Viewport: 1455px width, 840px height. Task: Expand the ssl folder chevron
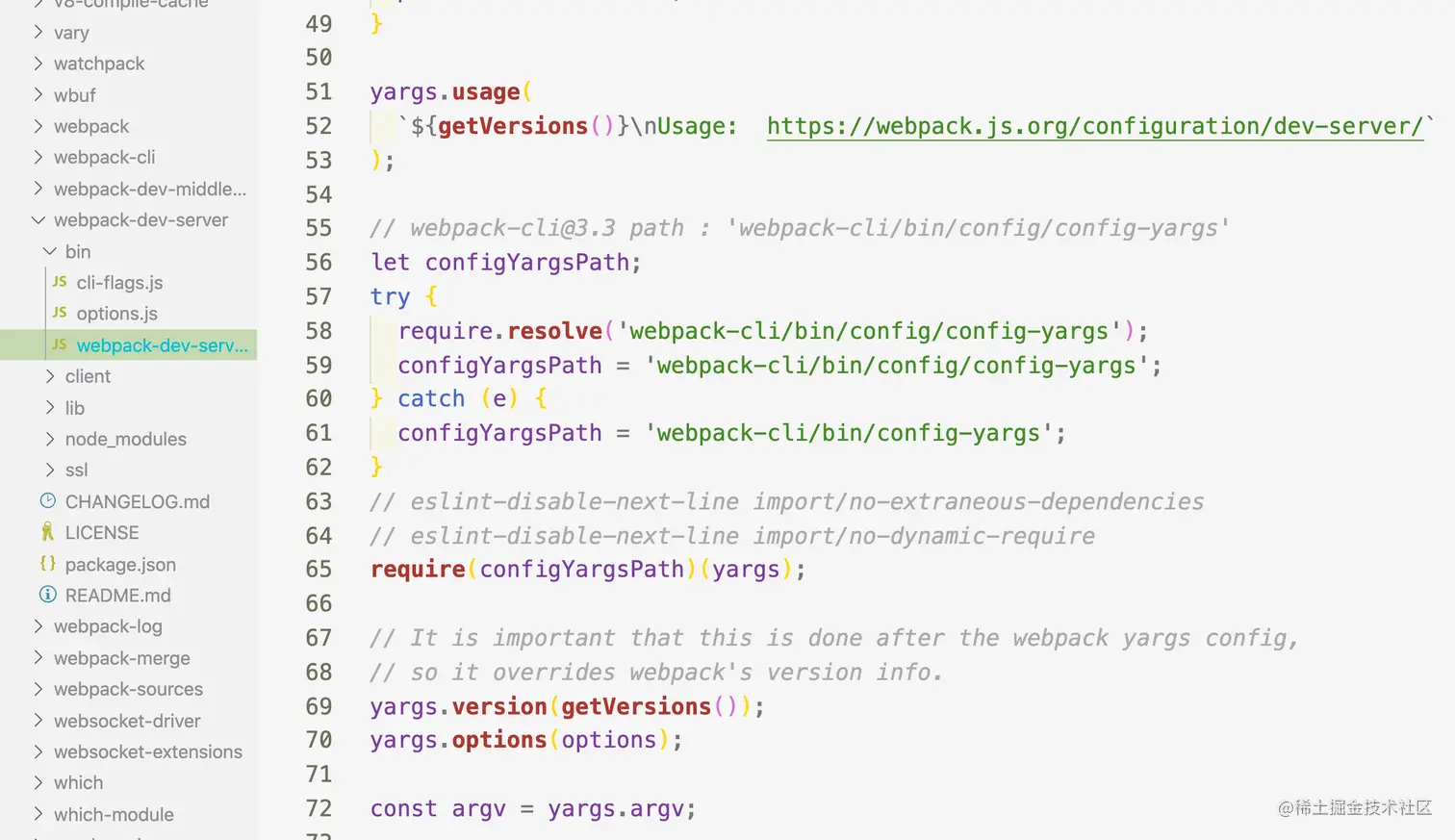pos(49,470)
